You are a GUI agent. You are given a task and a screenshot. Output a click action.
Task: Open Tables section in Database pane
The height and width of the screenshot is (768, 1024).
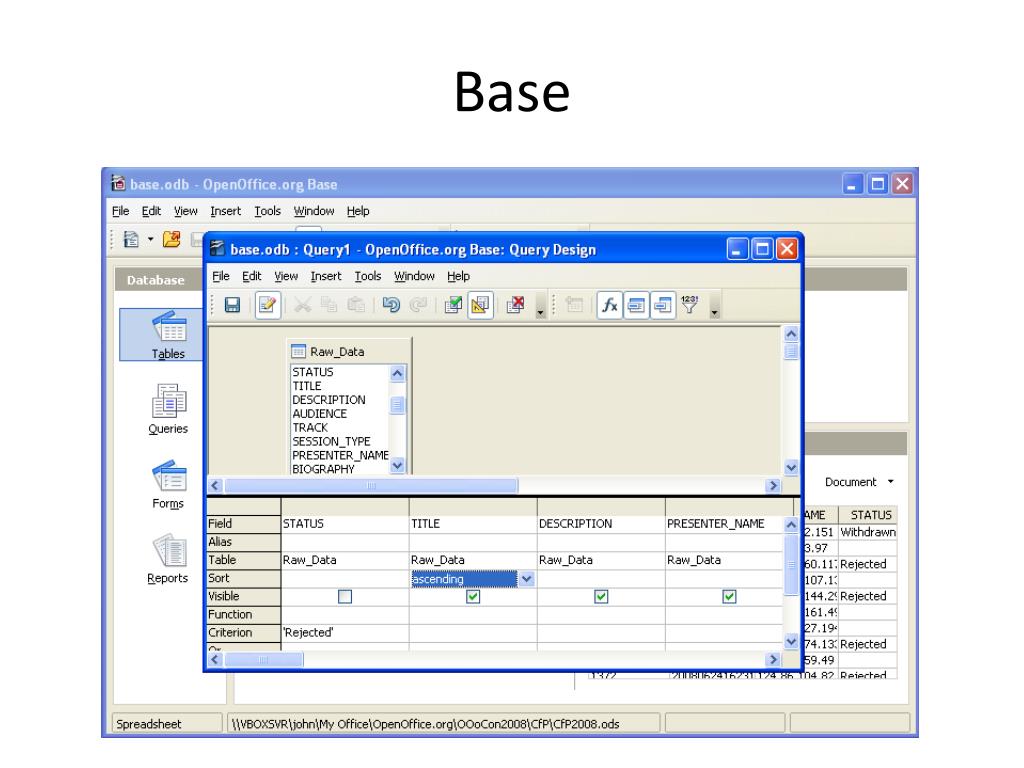pyautogui.click(x=168, y=335)
